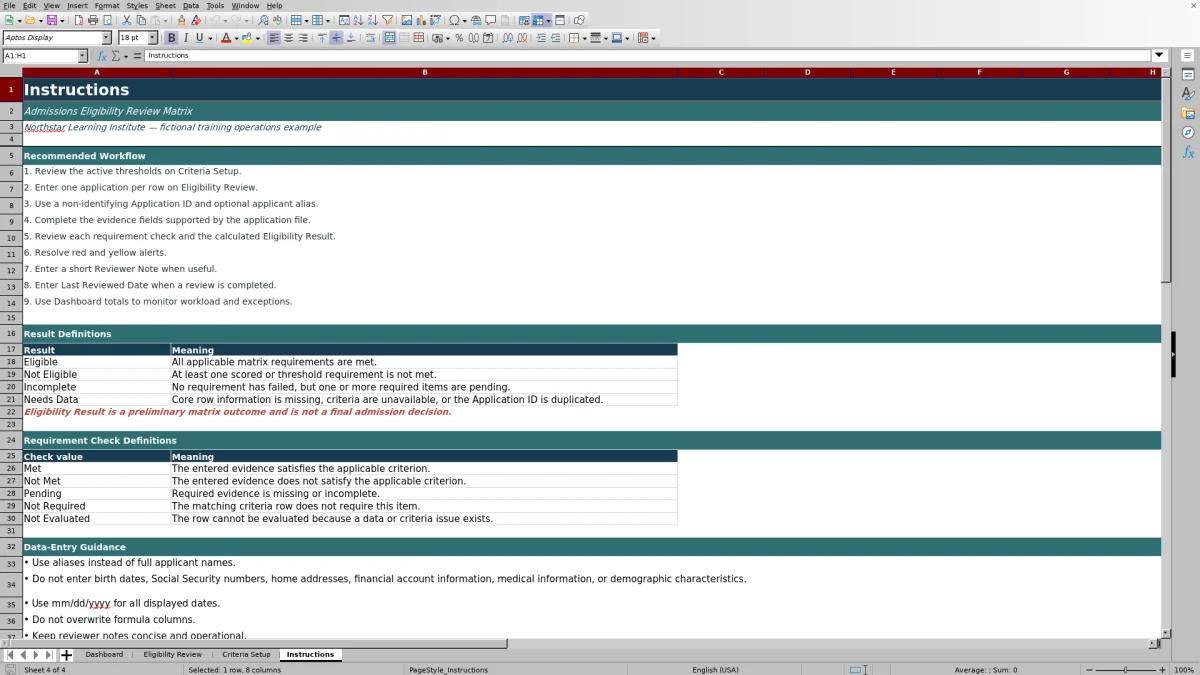
Task: Click the Font Color red A swatch
Action: (226, 38)
